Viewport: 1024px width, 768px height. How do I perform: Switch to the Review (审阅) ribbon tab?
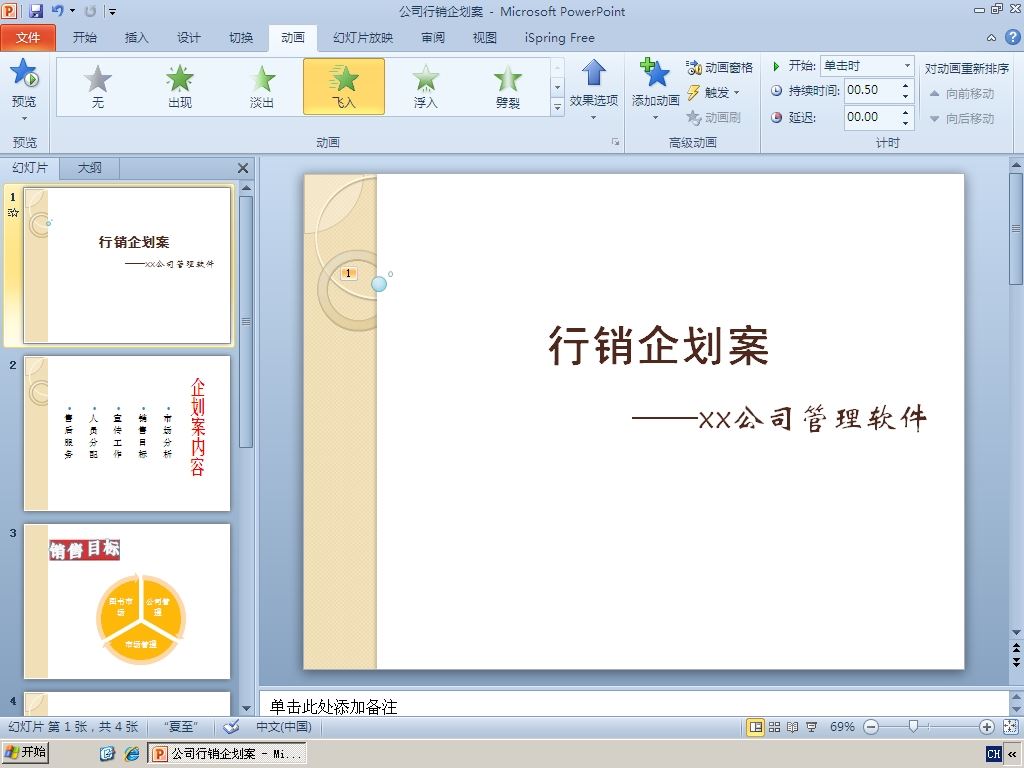click(x=433, y=38)
